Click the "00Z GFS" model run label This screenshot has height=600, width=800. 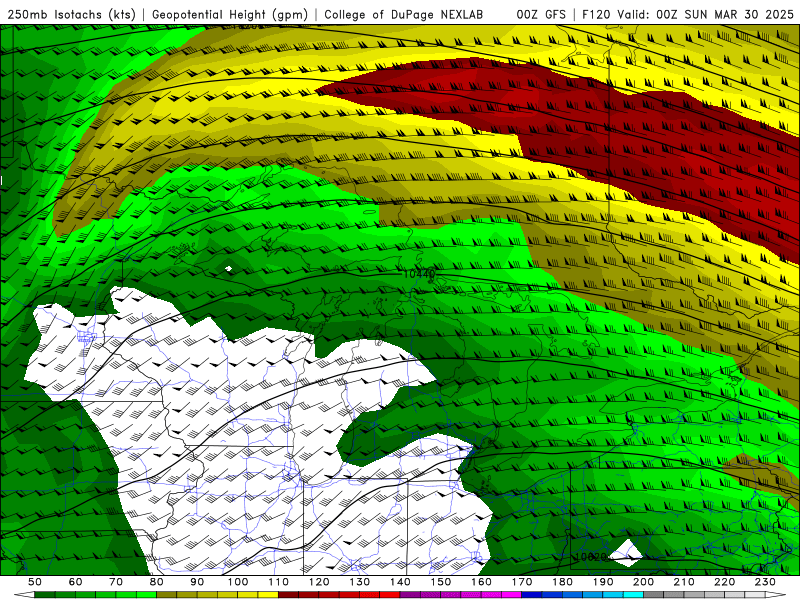(541, 14)
